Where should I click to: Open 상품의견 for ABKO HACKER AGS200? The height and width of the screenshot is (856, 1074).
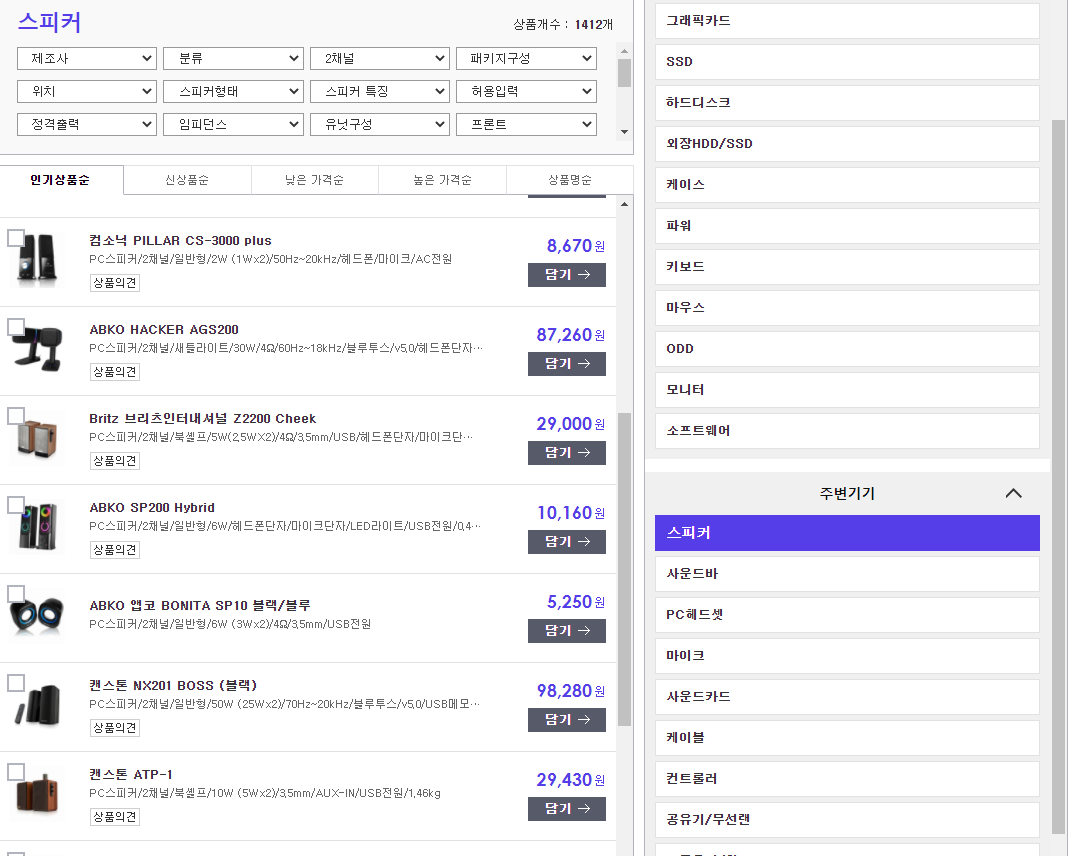[x=115, y=372]
